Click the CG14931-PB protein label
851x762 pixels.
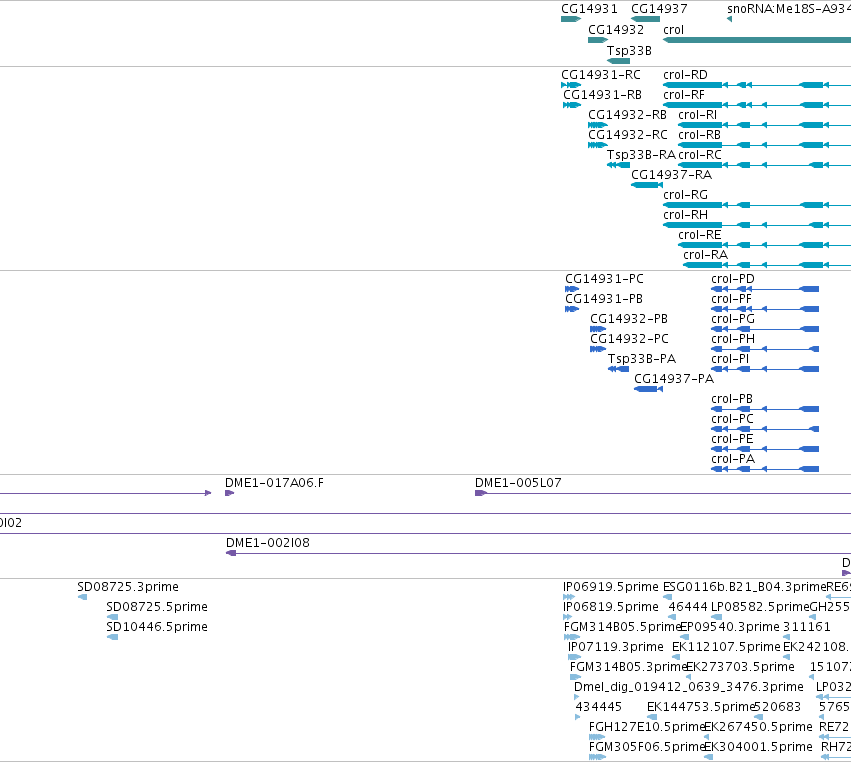pyautogui.click(x=604, y=299)
